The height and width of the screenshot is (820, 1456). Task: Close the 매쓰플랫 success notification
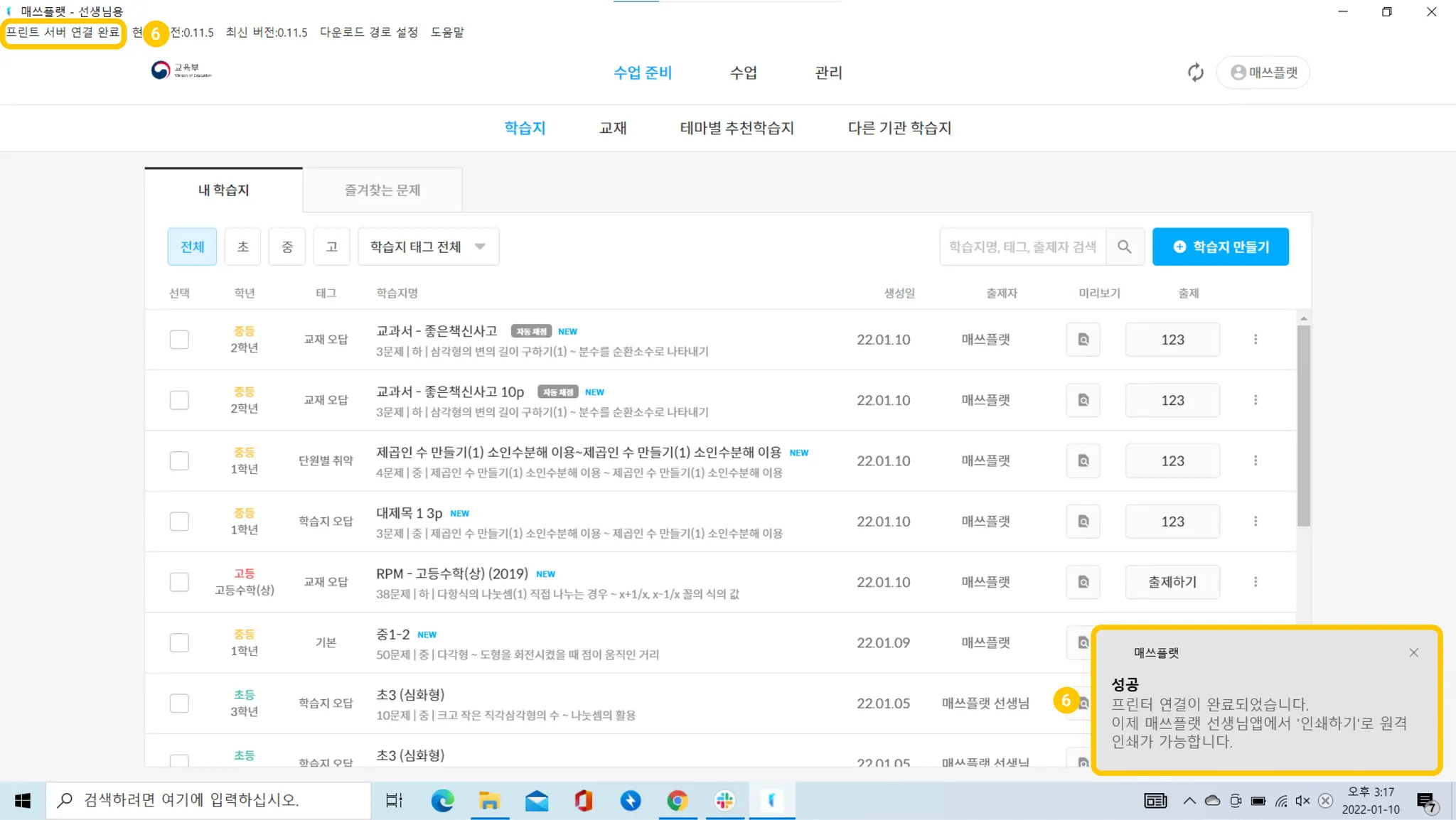pyautogui.click(x=1413, y=652)
